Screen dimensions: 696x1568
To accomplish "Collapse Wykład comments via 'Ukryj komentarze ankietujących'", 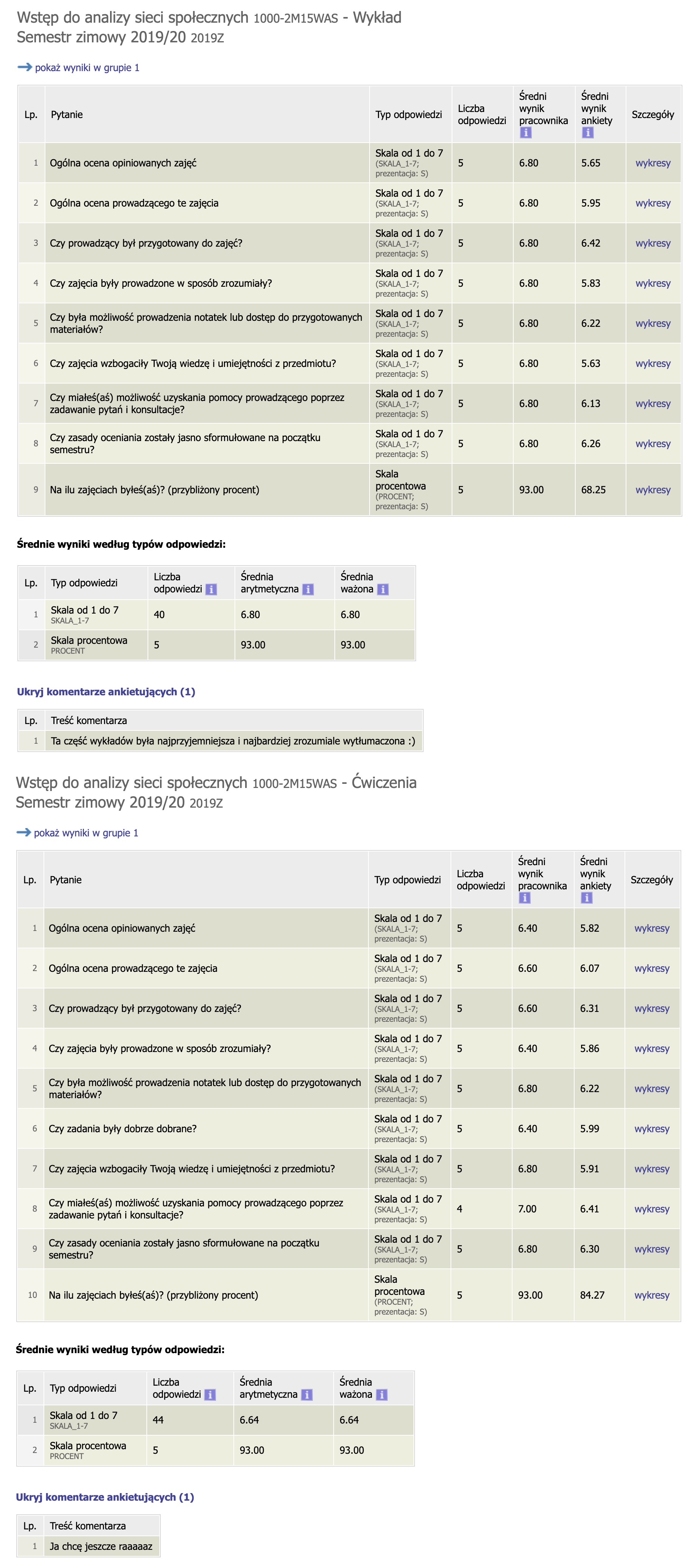I will (x=106, y=692).
